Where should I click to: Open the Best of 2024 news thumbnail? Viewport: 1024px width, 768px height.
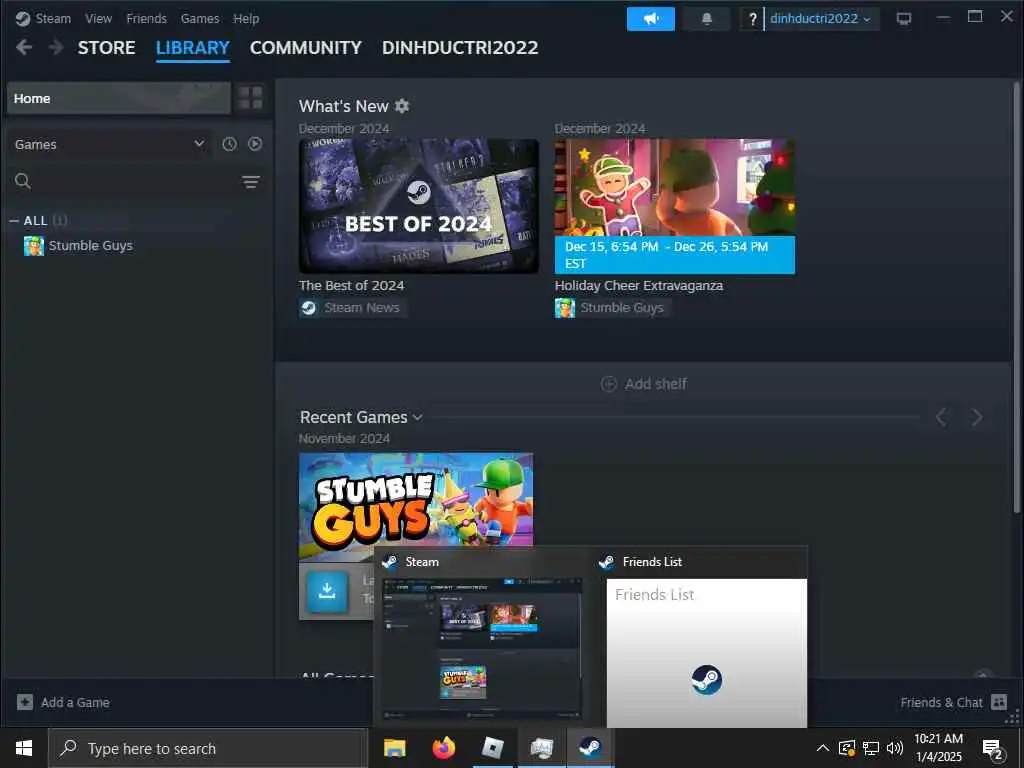coord(419,206)
